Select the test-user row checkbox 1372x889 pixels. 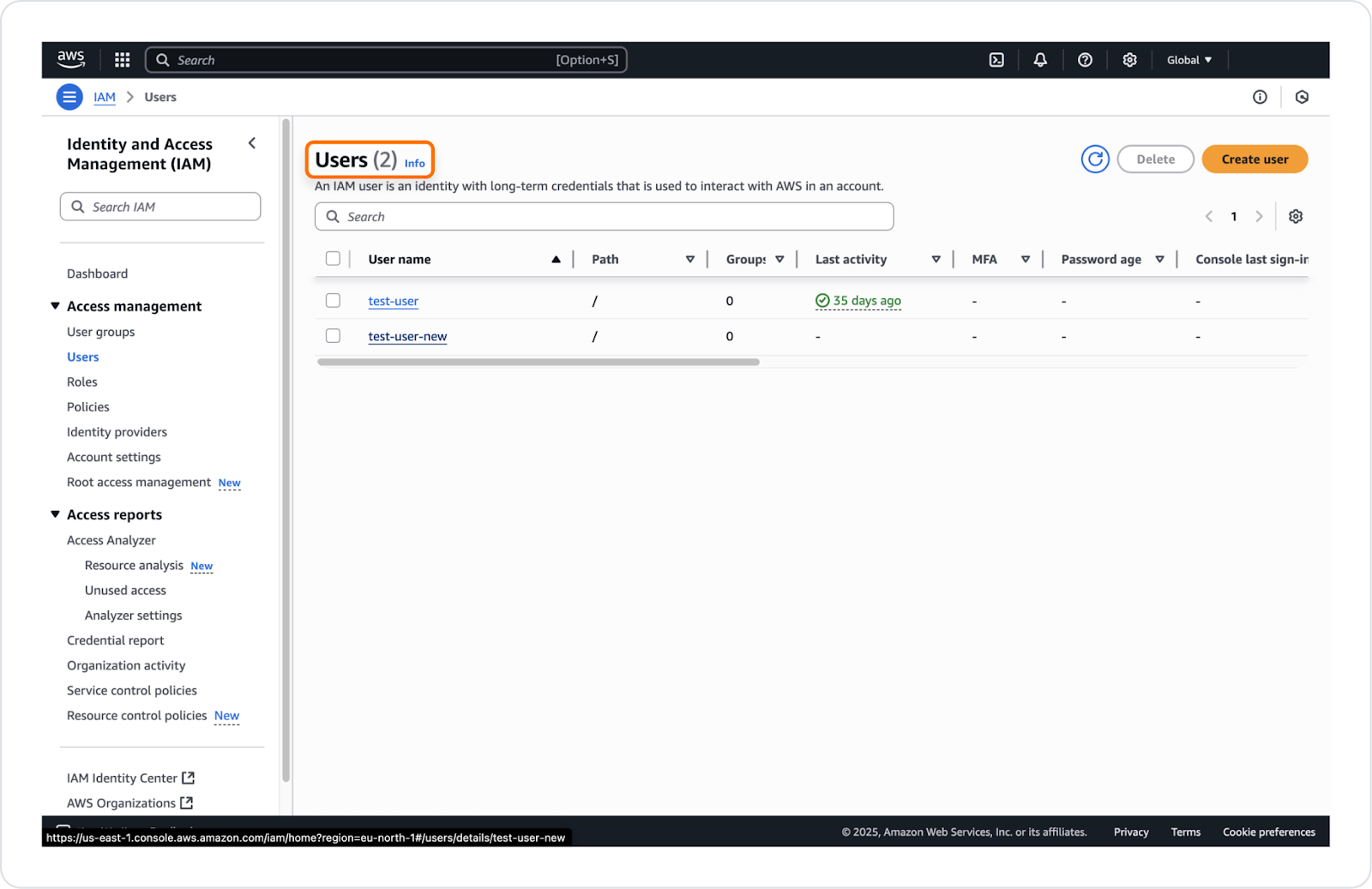(x=333, y=300)
